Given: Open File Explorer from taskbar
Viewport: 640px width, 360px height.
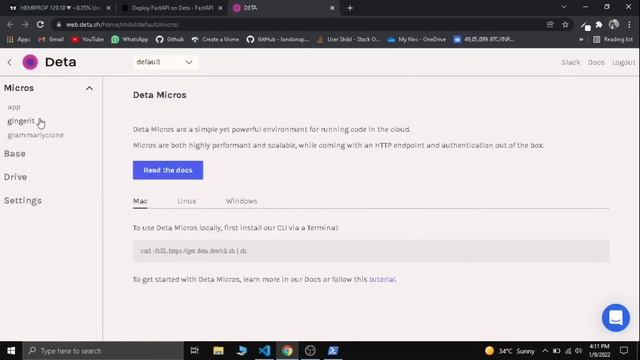Looking at the screenshot, I should coord(218,351).
